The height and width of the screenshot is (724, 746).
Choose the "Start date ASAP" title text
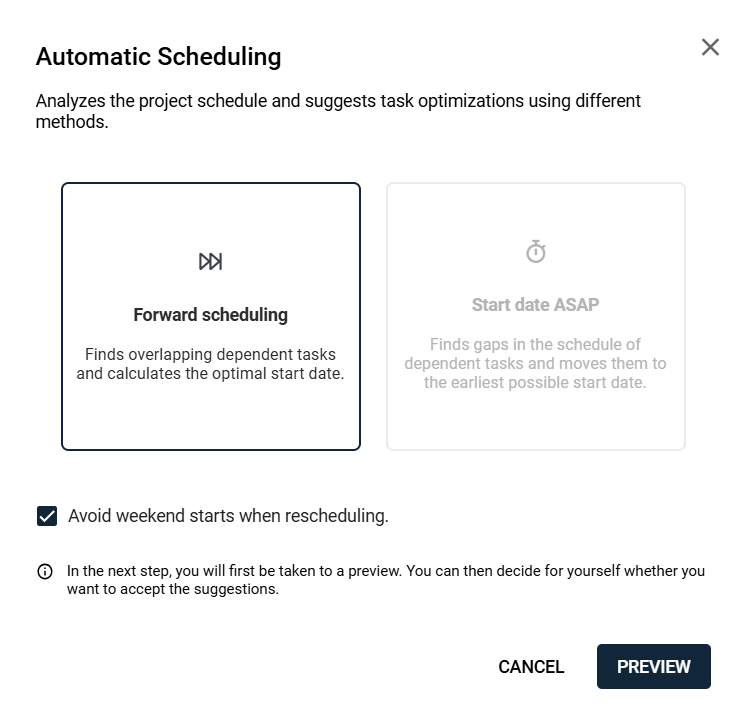[535, 305]
